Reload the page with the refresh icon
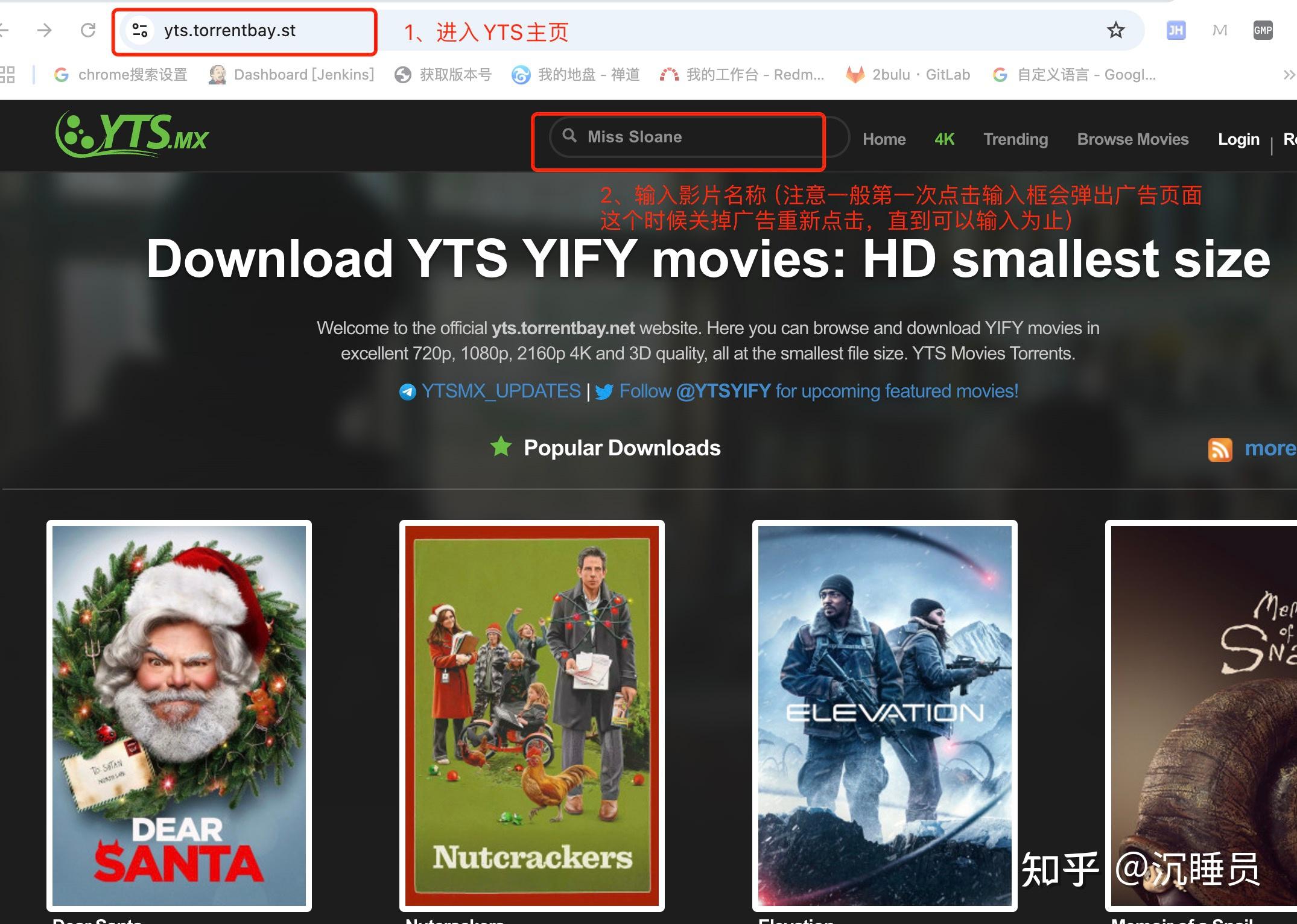Viewport: 1297px width, 924px height. pos(88,30)
